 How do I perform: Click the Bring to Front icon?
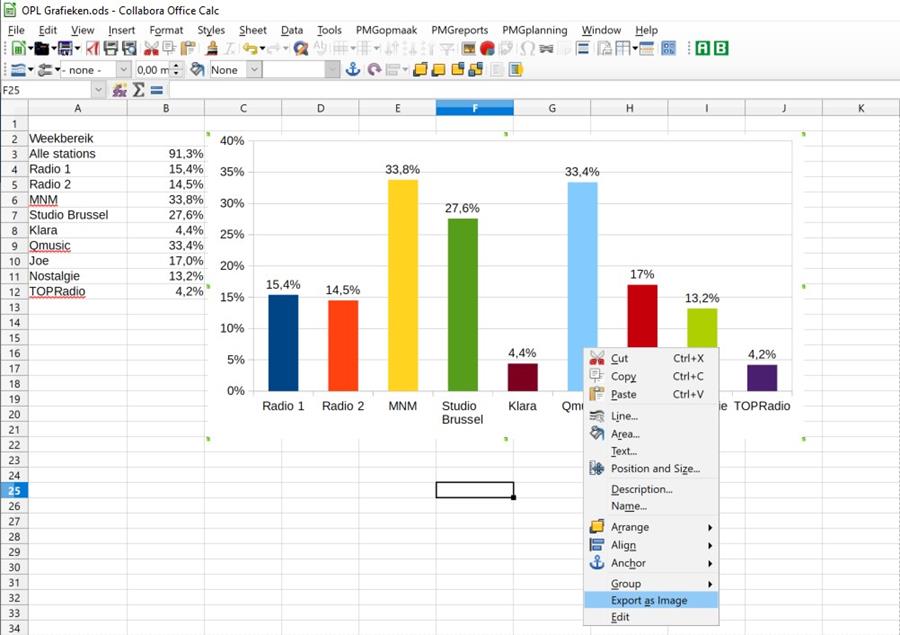420,69
